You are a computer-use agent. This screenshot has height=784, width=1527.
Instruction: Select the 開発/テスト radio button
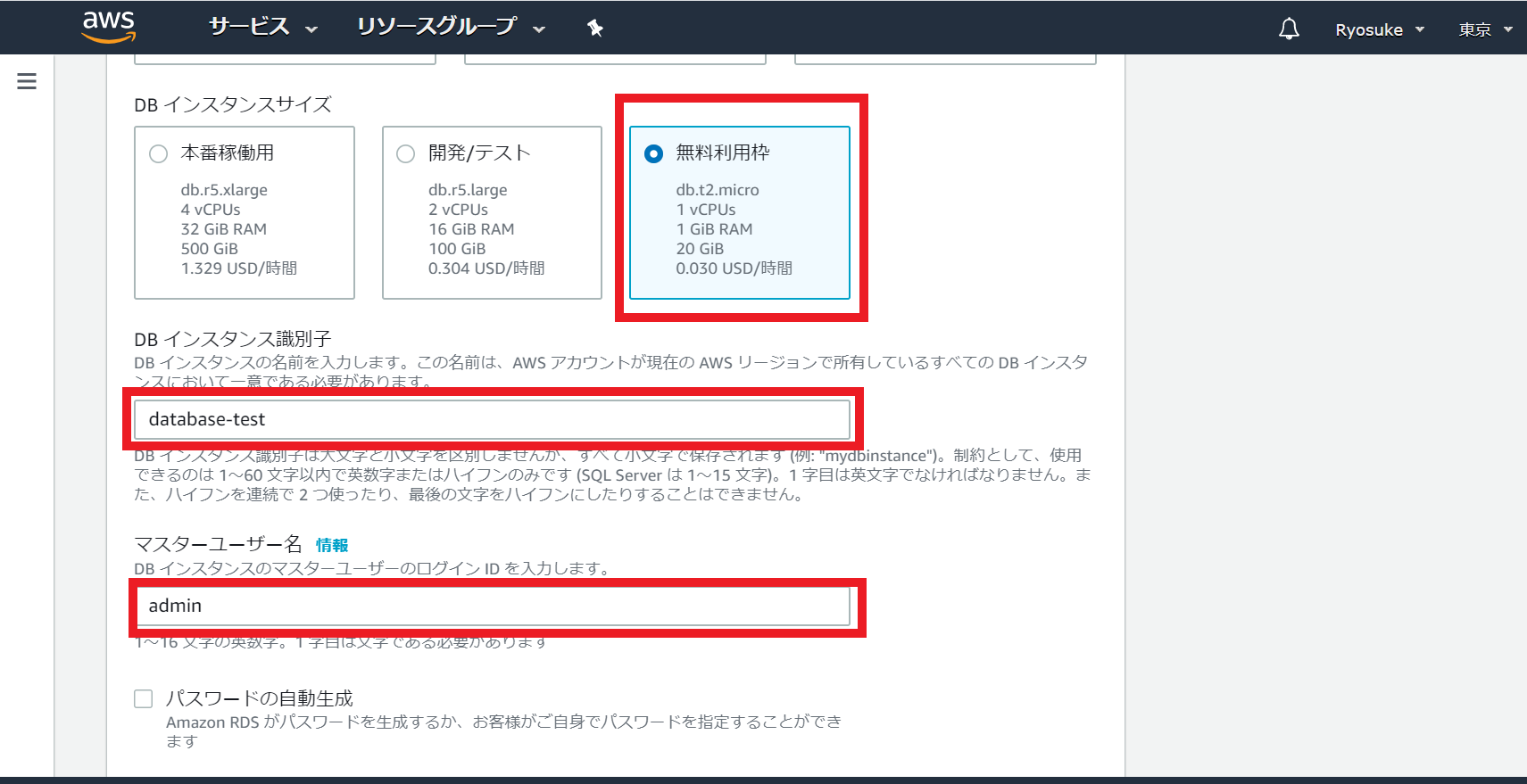[x=406, y=153]
